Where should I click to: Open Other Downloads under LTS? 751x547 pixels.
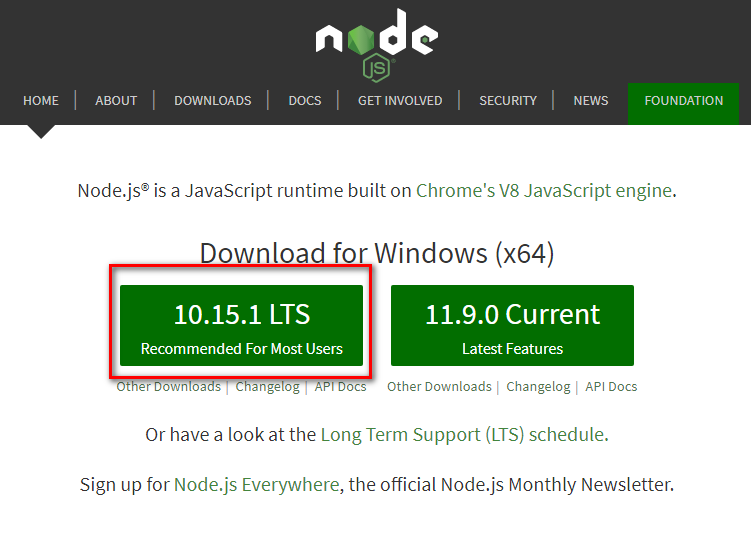coord(169,387)
